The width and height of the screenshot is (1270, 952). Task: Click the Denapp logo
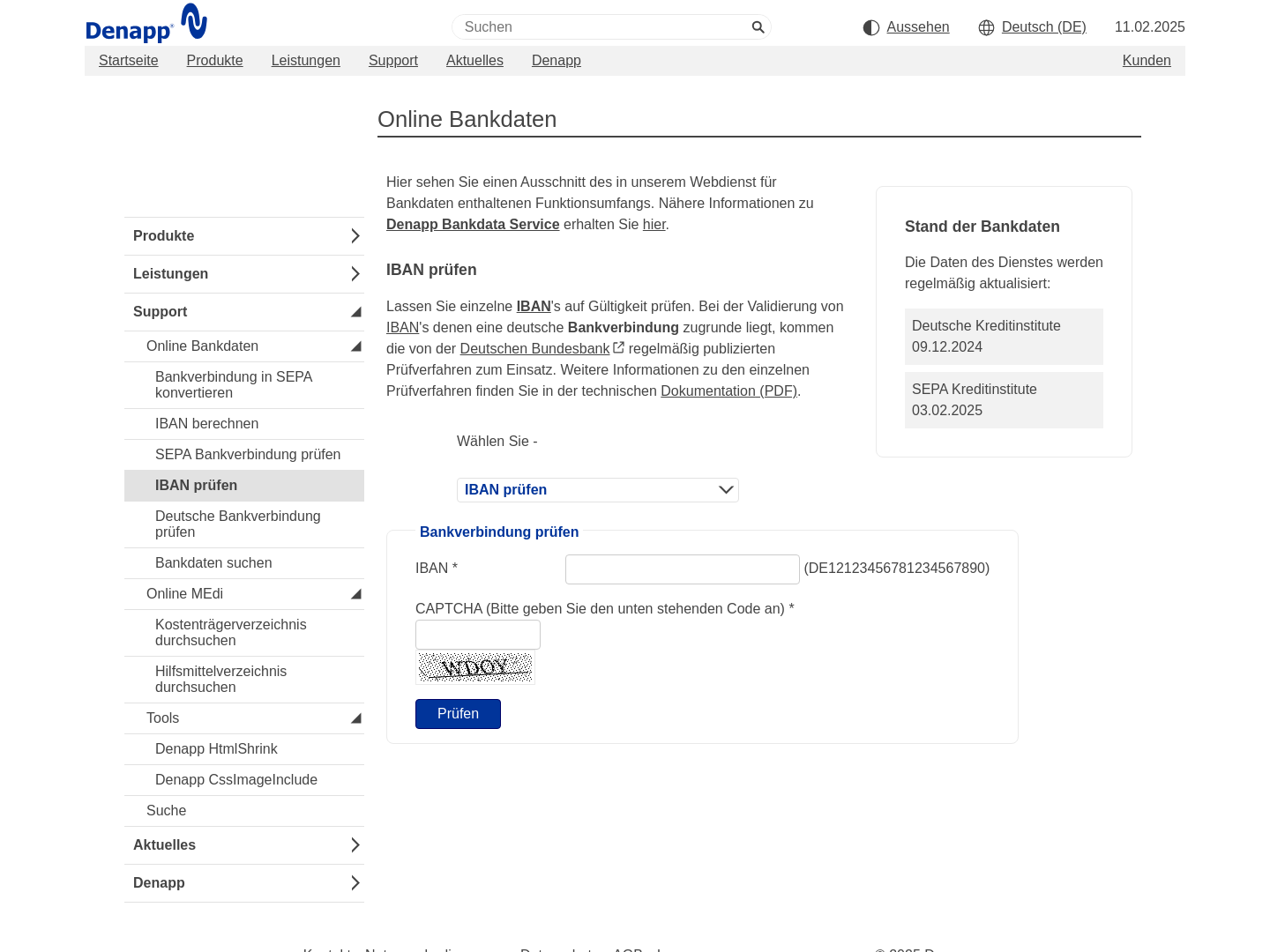point(146,24)
